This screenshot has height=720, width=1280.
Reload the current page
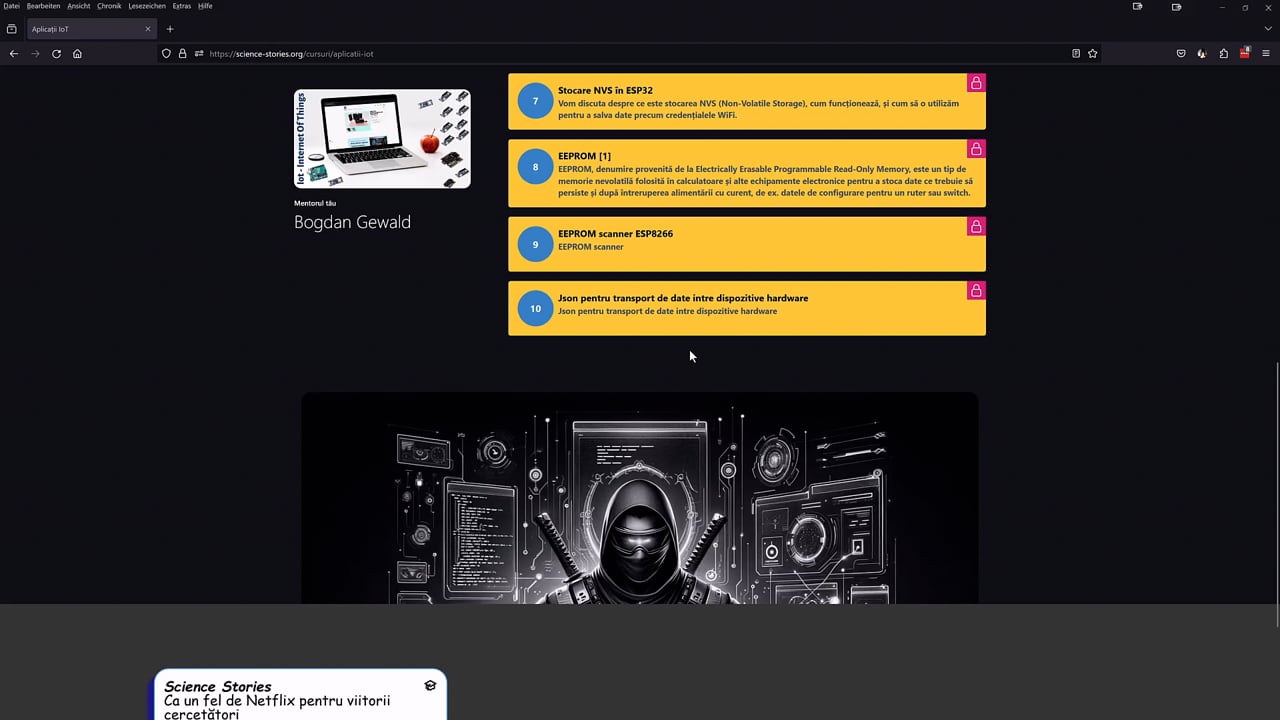(56, 53)
